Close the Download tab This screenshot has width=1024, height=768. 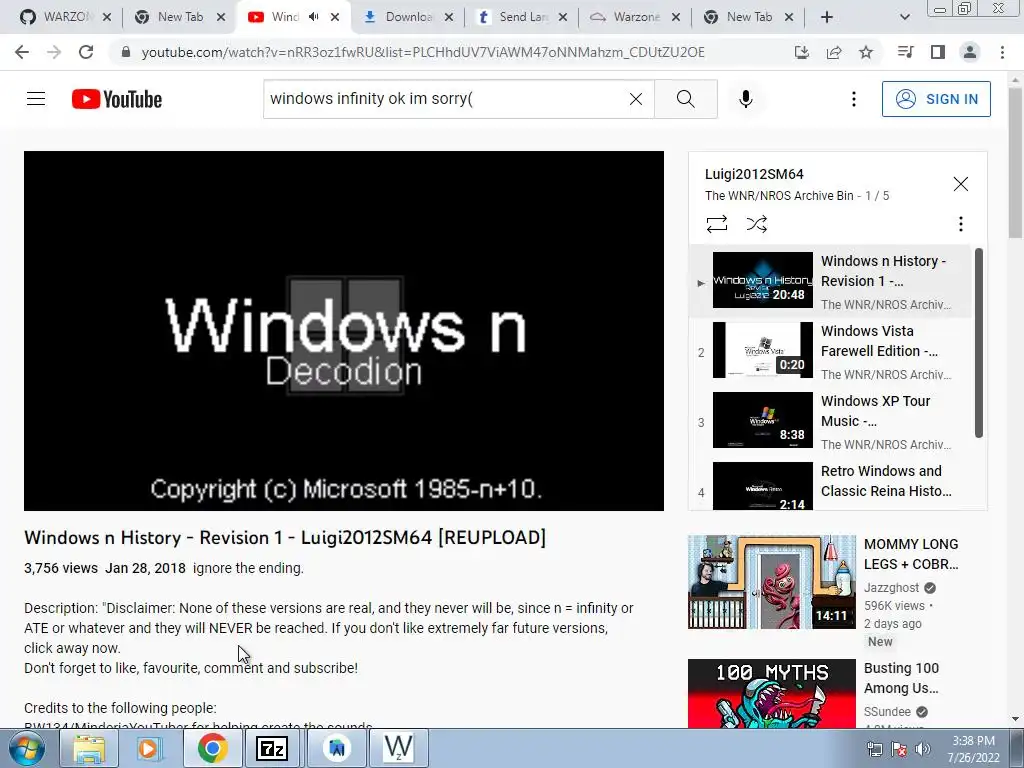[x=449, y=17]
